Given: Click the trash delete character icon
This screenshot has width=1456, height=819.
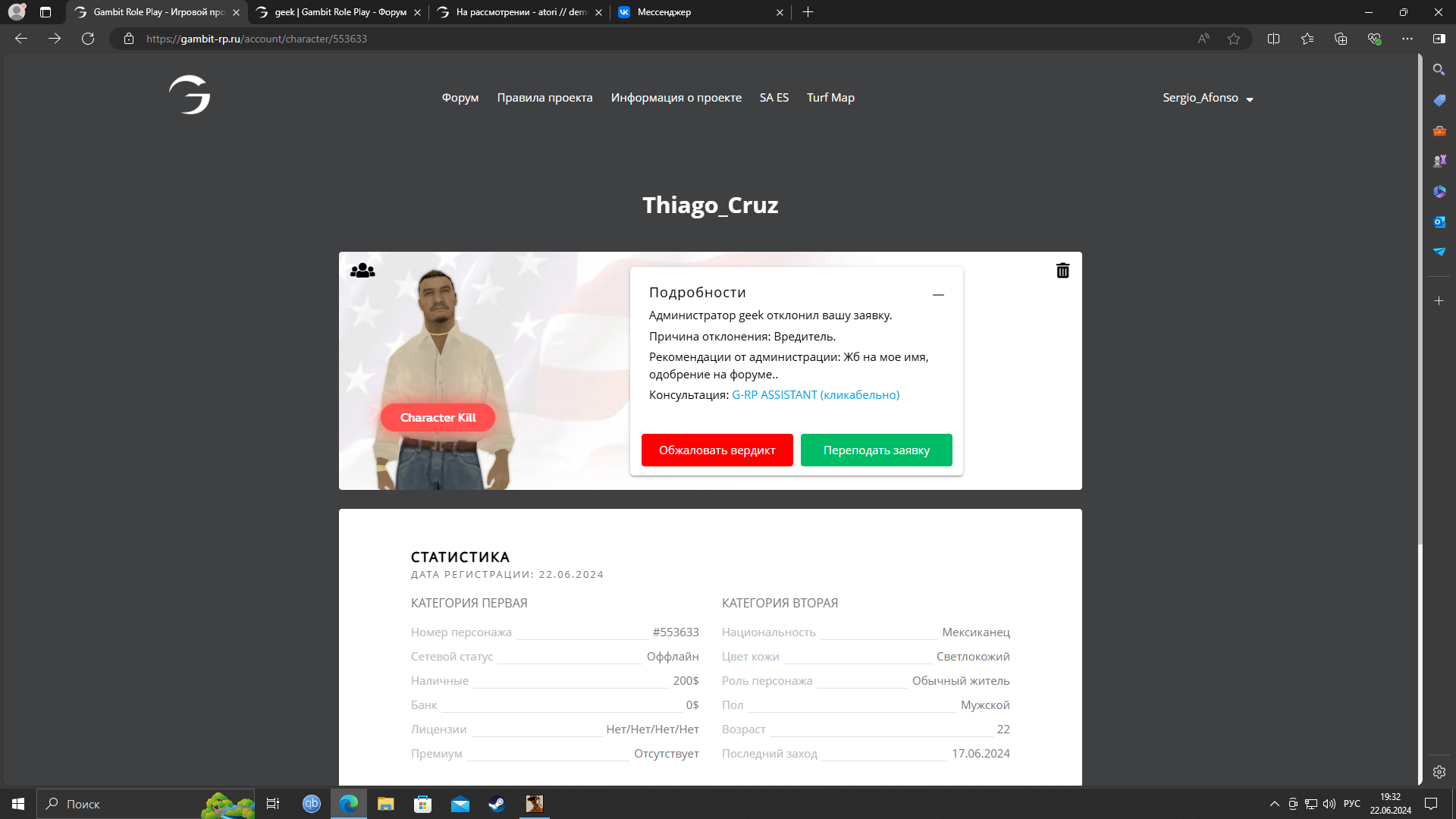Looking at the screenshot, I should (x=1062, y=271).
